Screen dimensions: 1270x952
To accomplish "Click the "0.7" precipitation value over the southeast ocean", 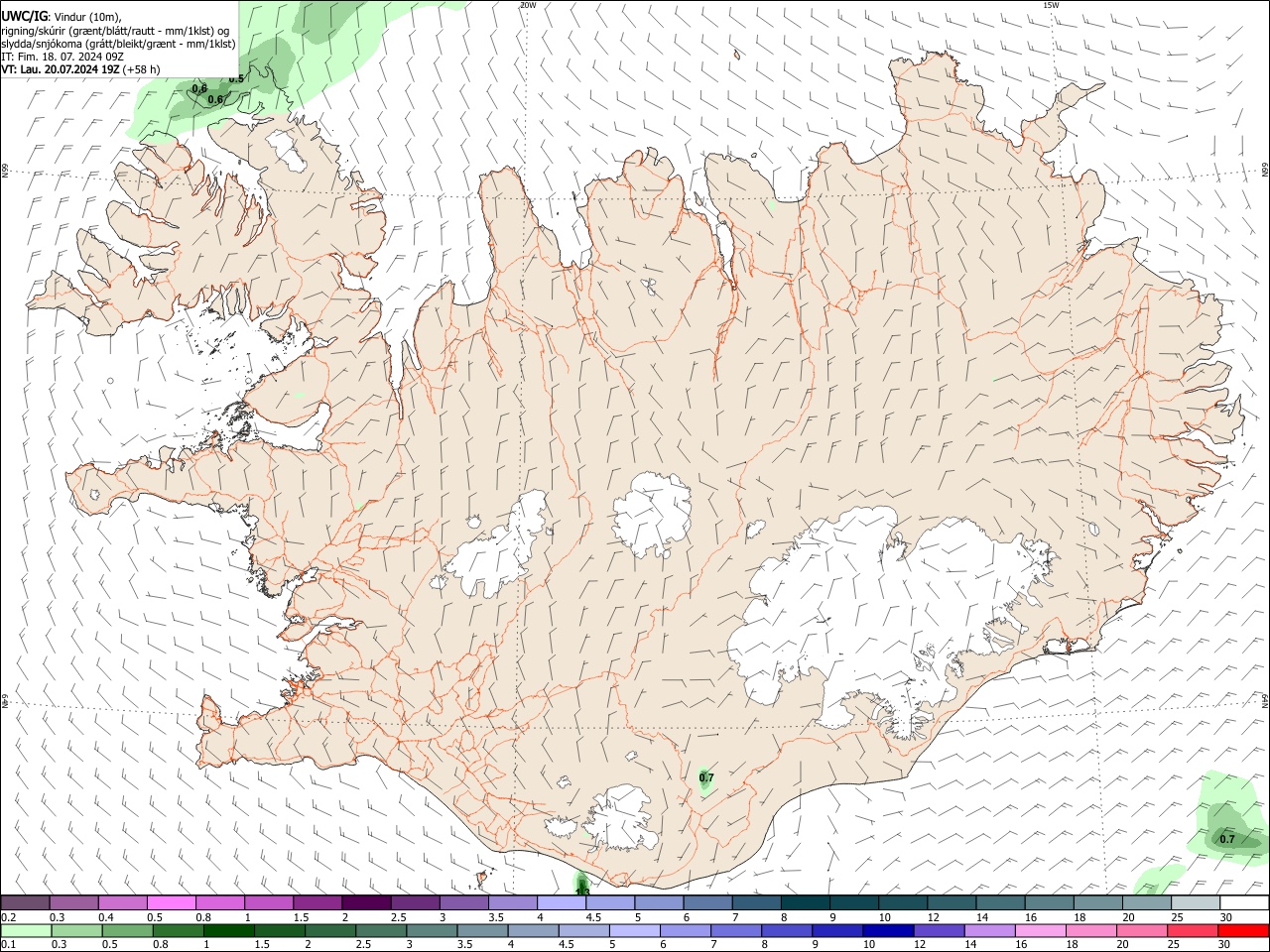I will pos(1227,839).
